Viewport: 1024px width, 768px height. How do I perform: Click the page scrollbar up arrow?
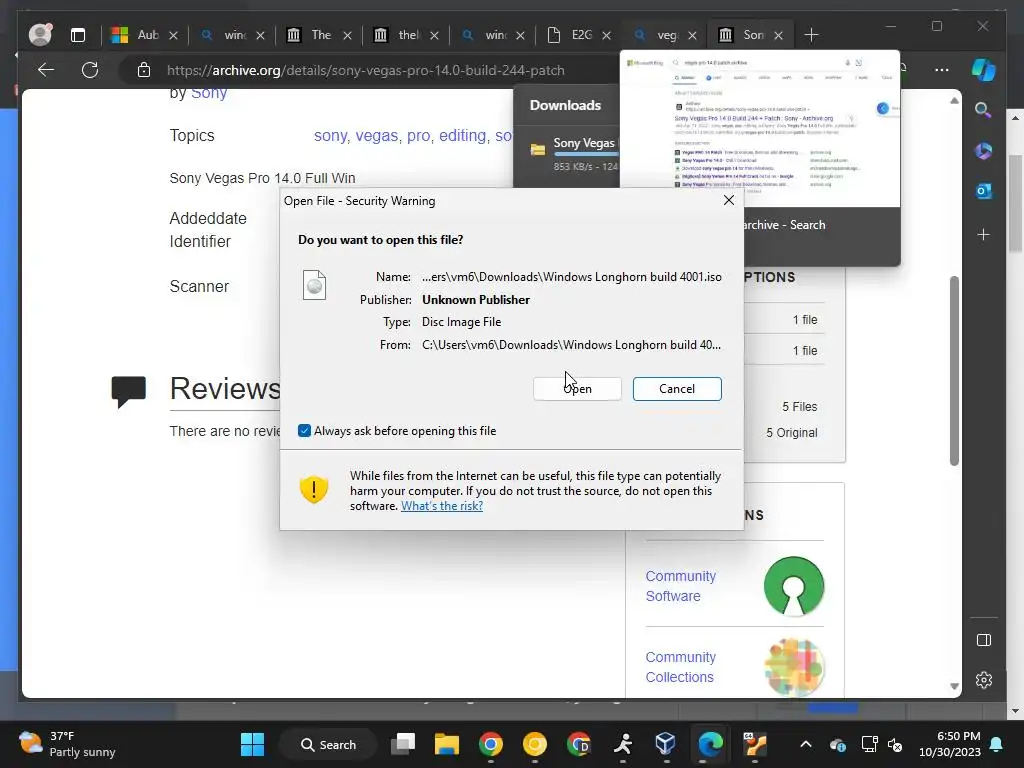pos(954,101)
